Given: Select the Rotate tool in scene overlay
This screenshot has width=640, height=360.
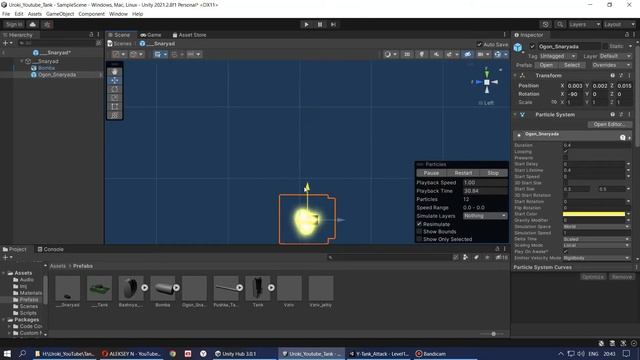Looking at the screenshot, I should coord(115,89).
